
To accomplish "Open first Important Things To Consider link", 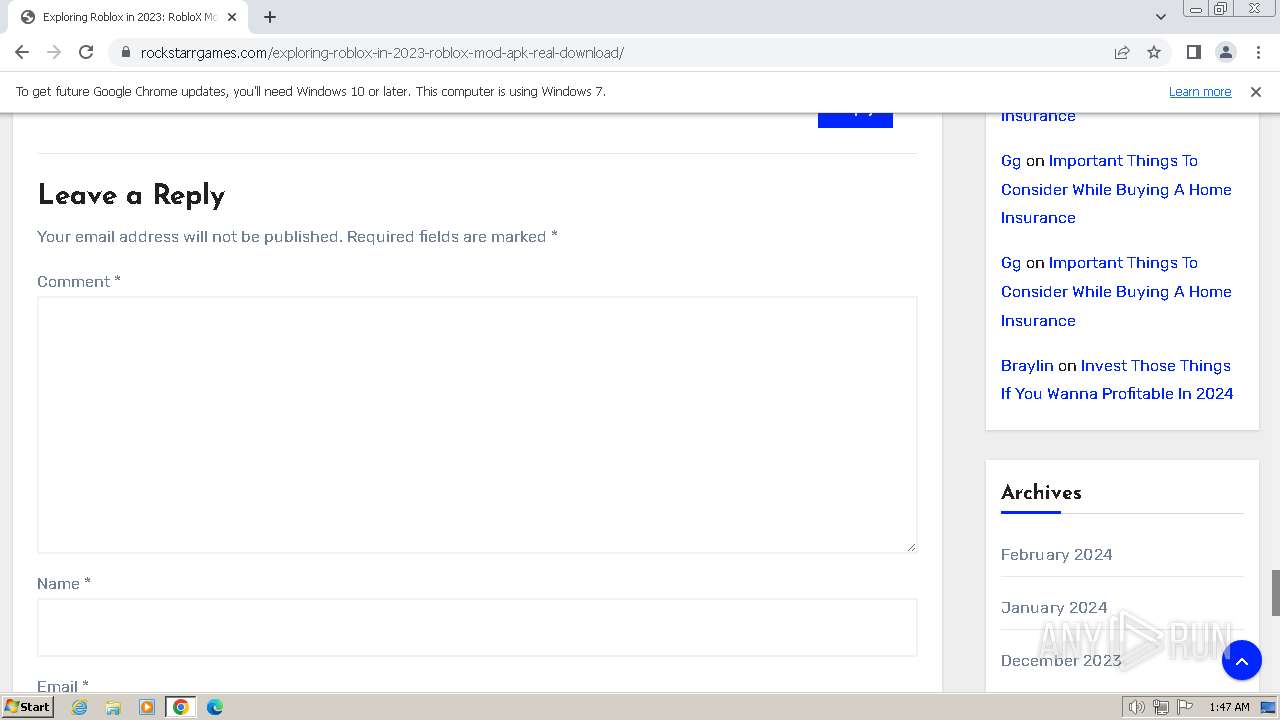I will (1116, 189).
